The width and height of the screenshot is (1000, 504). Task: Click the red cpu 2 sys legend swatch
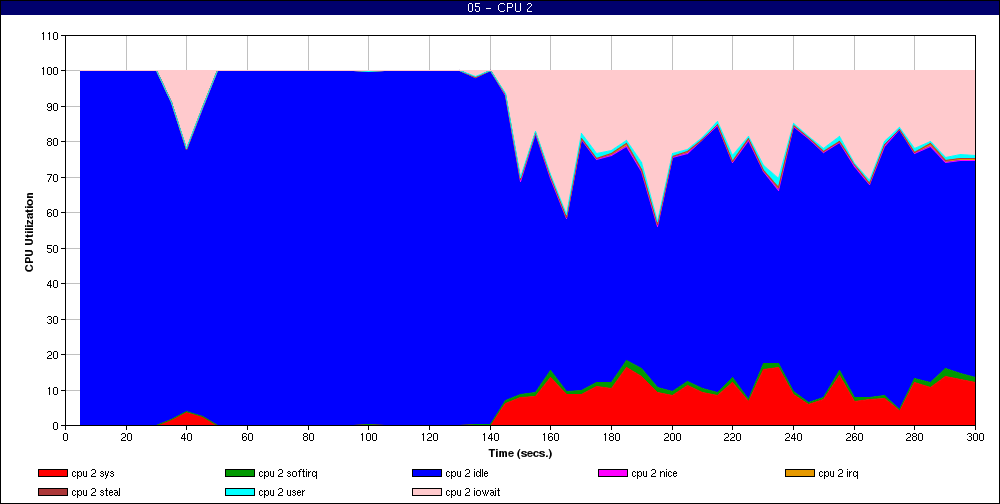52,473
